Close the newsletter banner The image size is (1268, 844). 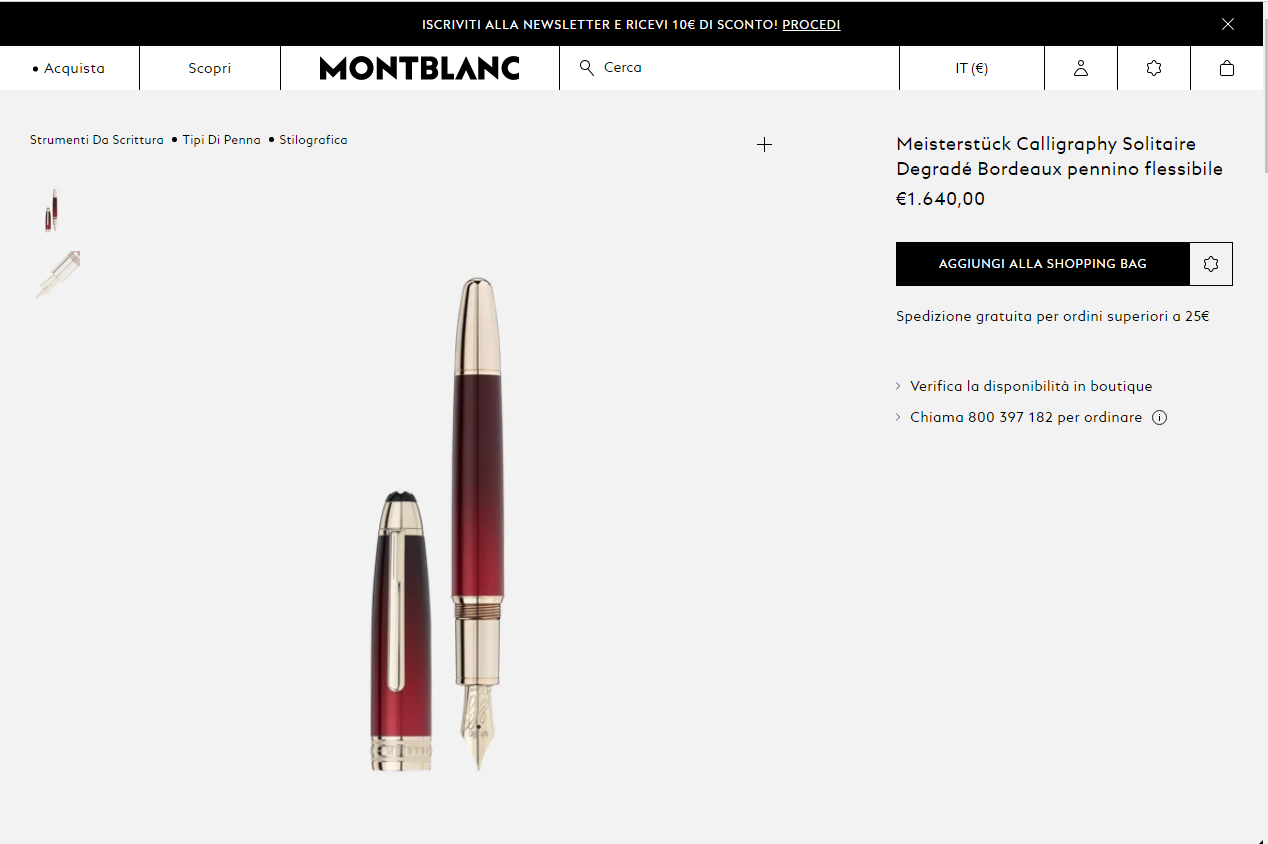tap(1228, 24)
